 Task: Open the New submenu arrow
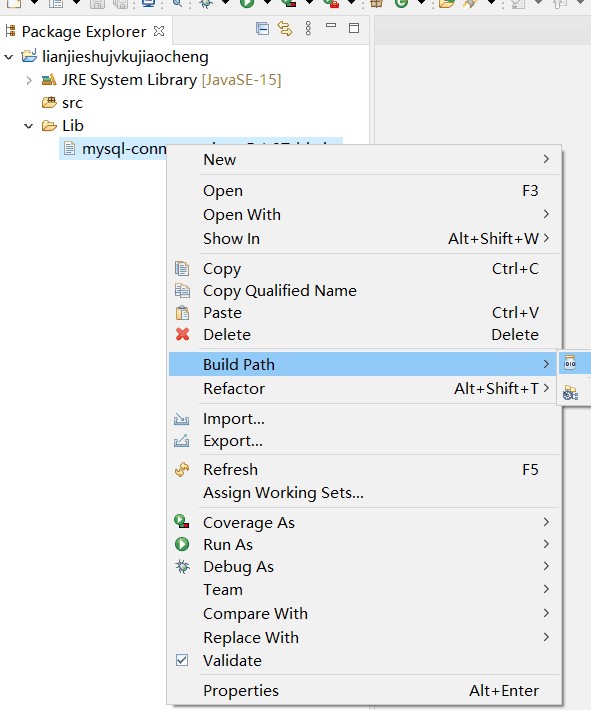tap(546, 159)
